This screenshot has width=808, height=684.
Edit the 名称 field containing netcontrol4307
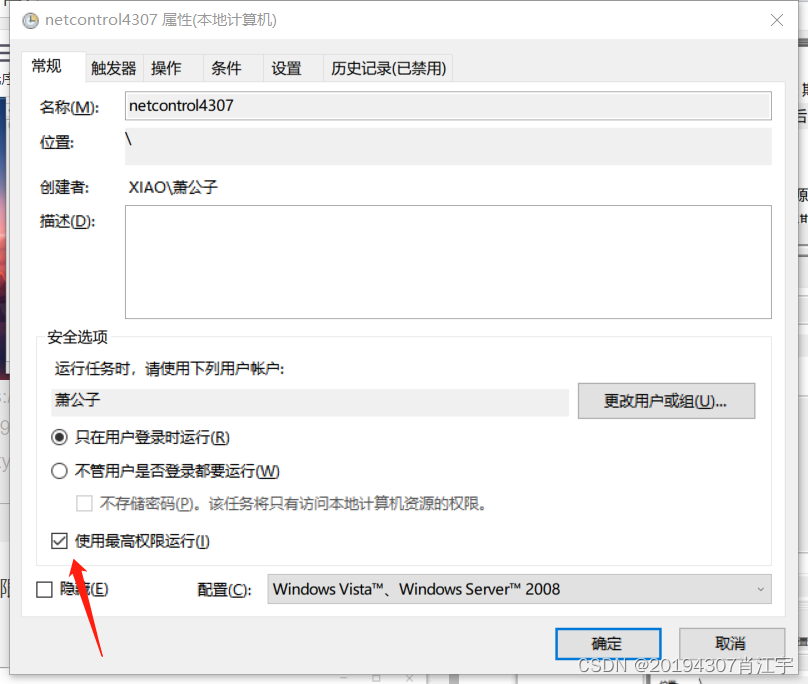(x=447, y=106)
